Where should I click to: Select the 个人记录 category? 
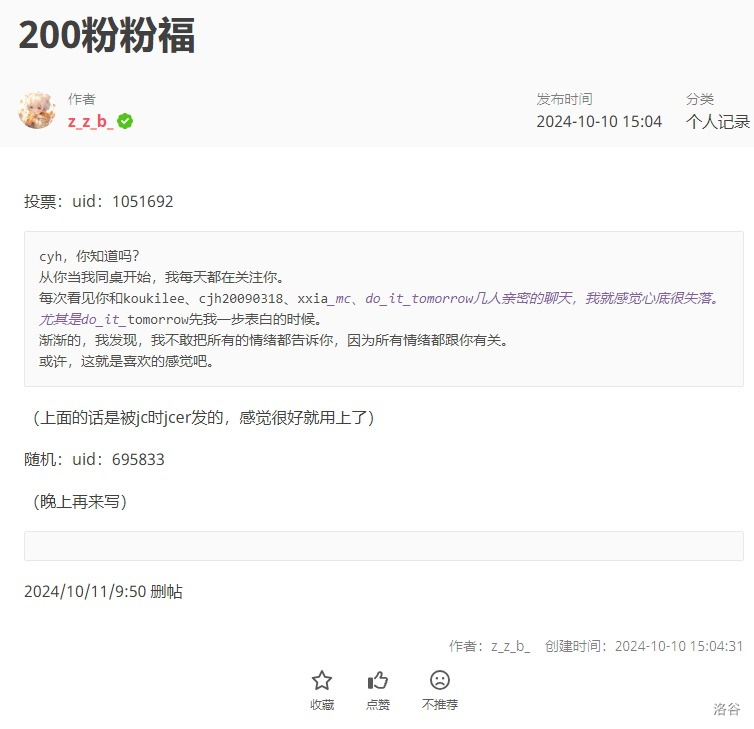coord(717,122)
